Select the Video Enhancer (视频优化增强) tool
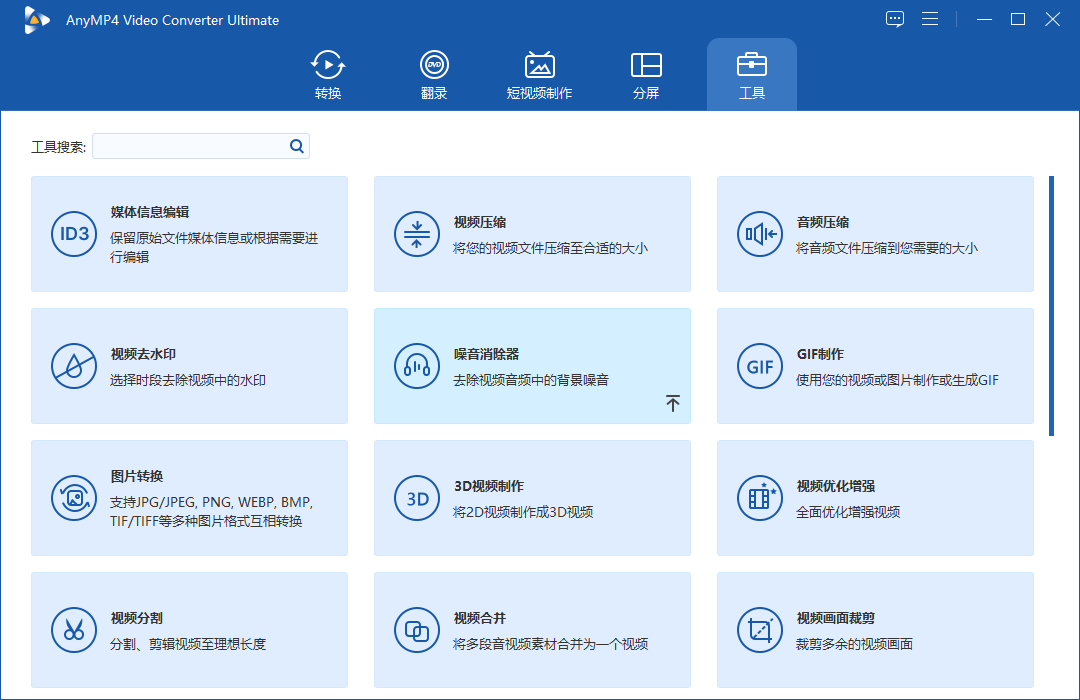1080x700 pixels. point(875,498)
